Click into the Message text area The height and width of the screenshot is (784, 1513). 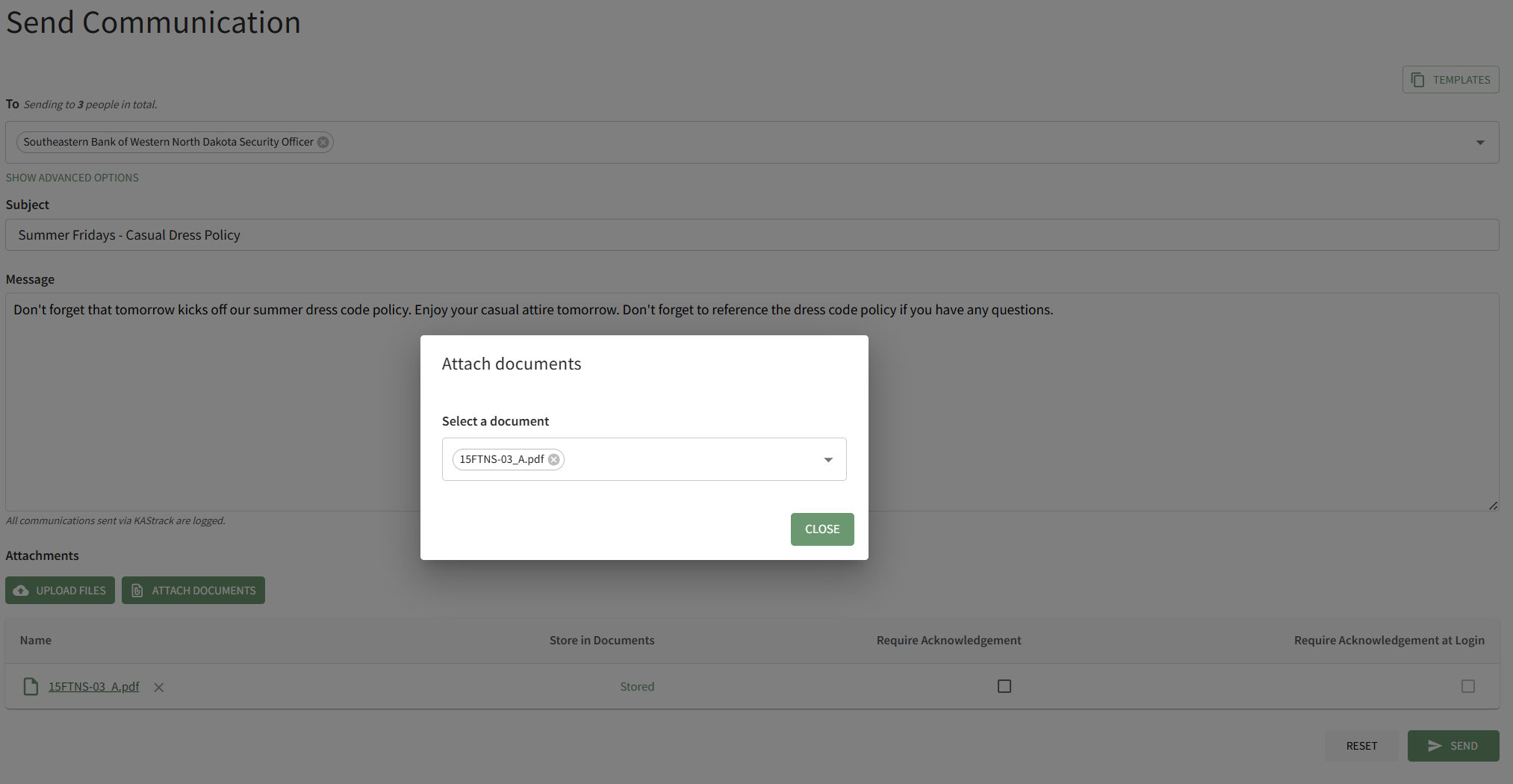pyautogui.click(x=752, y=402)
